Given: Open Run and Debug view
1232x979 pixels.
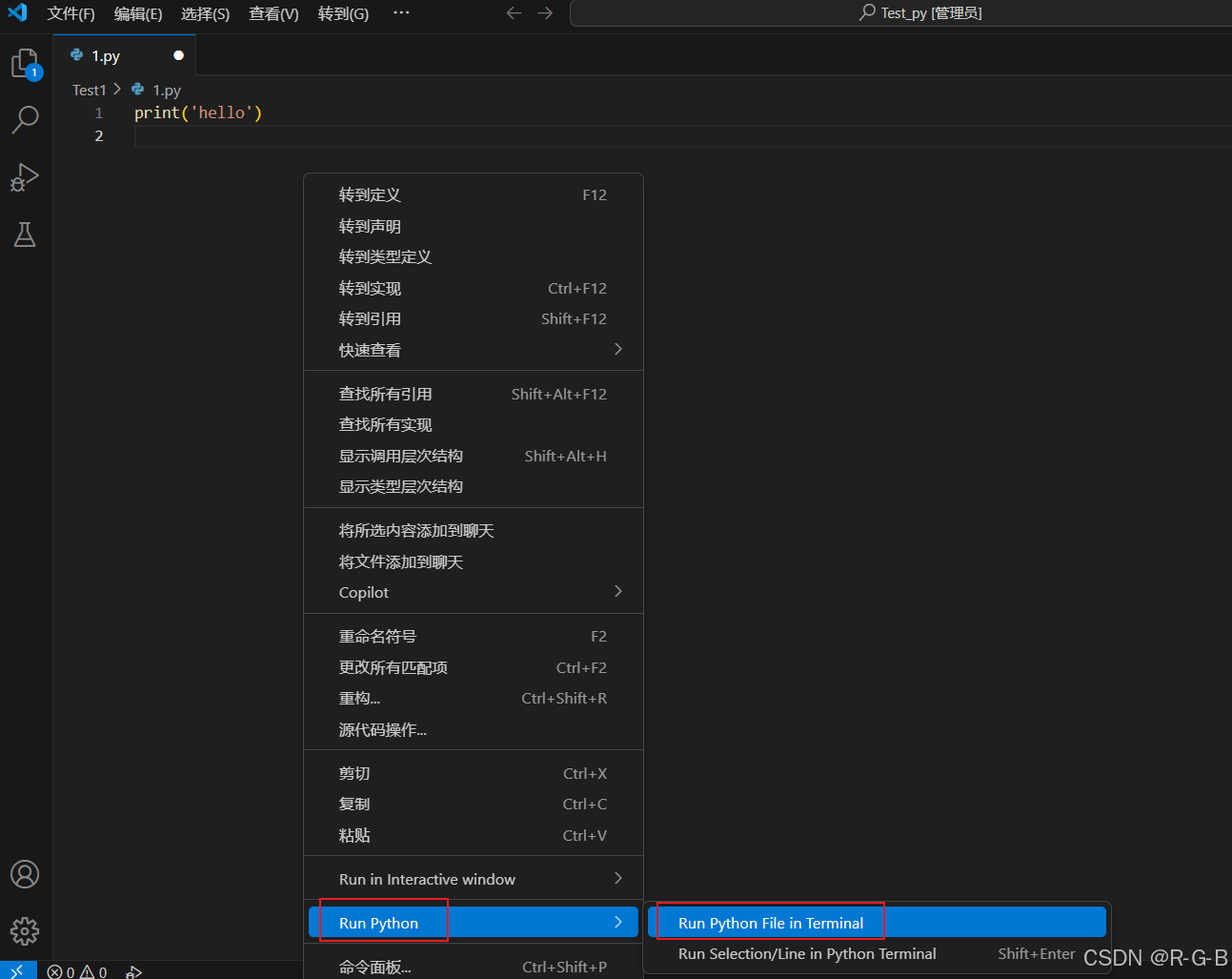Looking at the screenshot, I should tap(25, 177).
